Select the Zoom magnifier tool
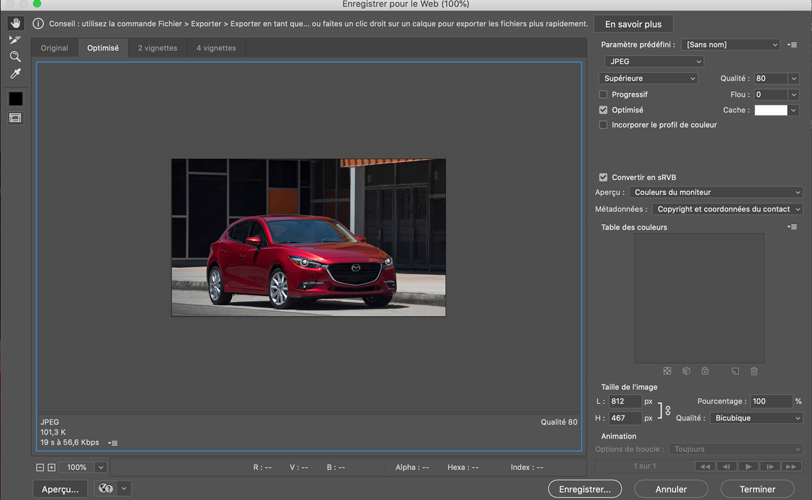The image size is (812, 500). click(x=15, y=56)
